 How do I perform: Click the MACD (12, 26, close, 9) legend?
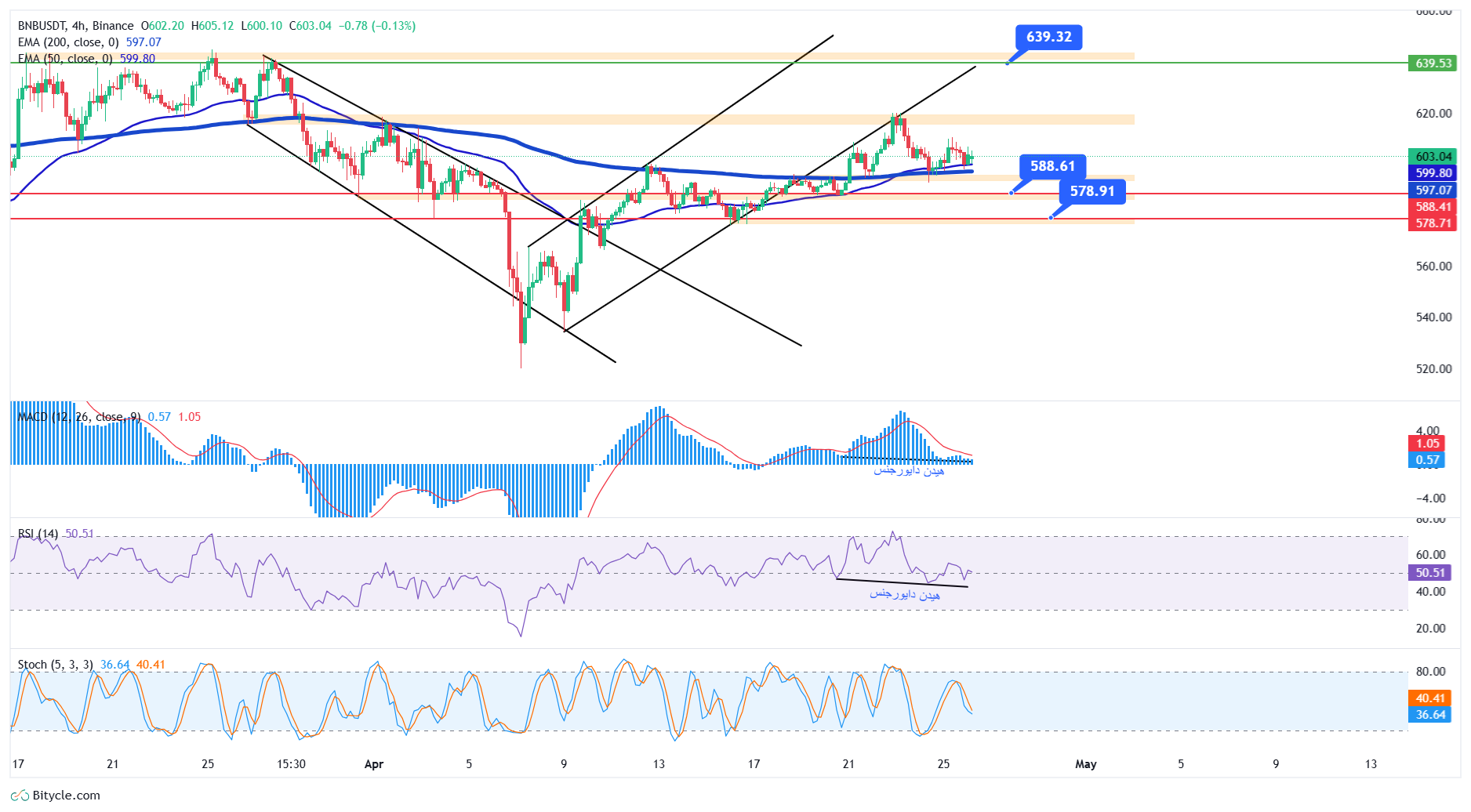tap(79, 417)
